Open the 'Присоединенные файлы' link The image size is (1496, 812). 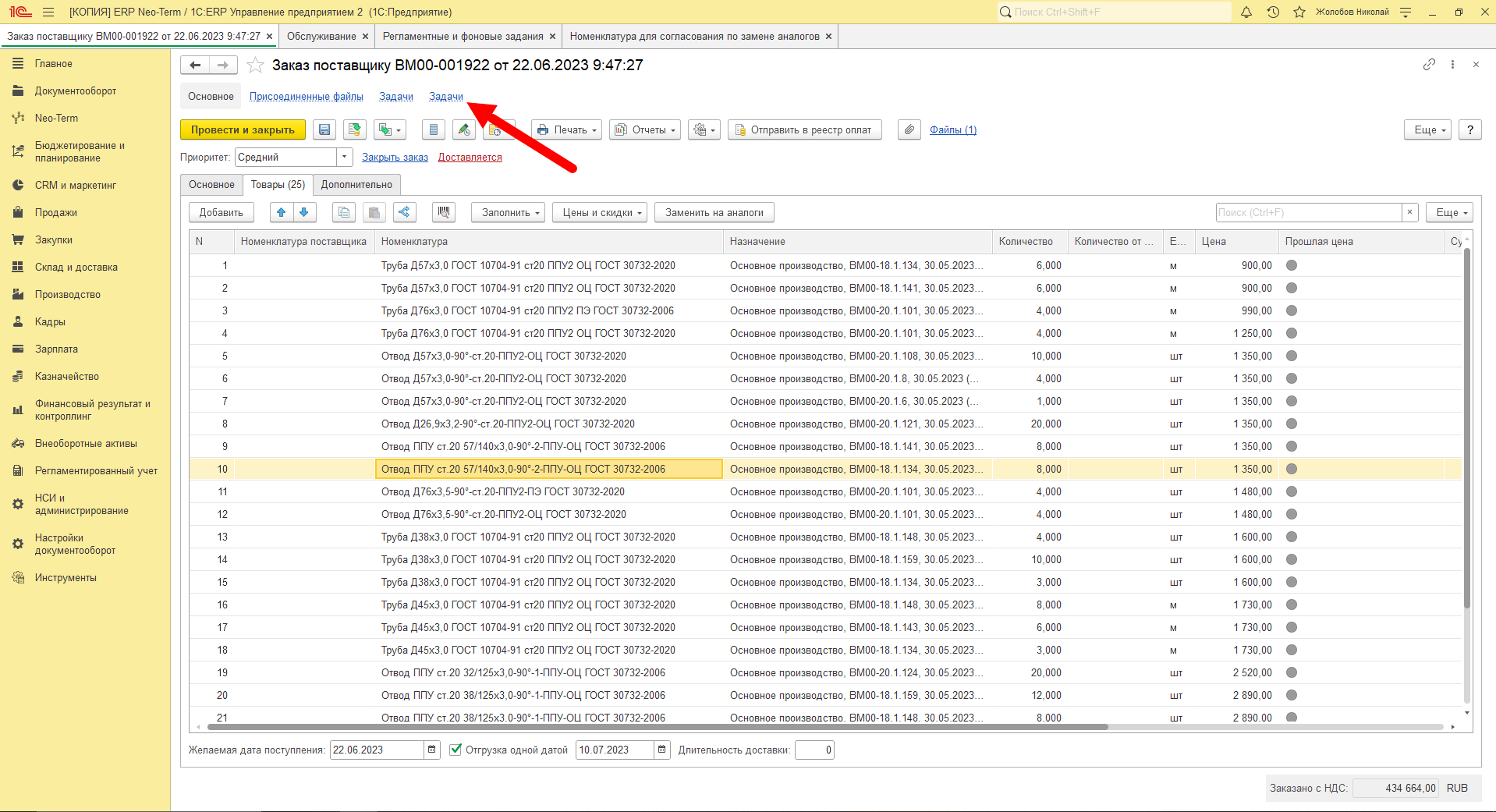pyautogui.click(x=307, y=97)
